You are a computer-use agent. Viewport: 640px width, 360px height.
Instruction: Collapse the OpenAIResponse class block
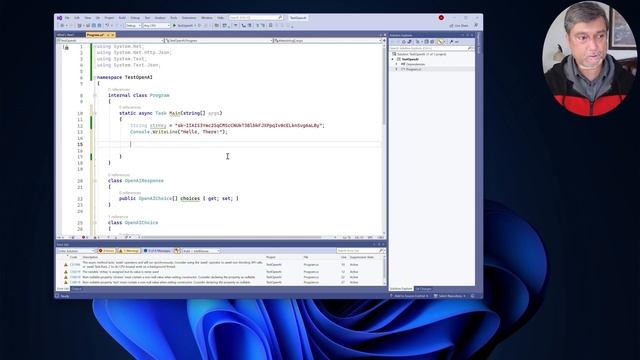[95, 181]
